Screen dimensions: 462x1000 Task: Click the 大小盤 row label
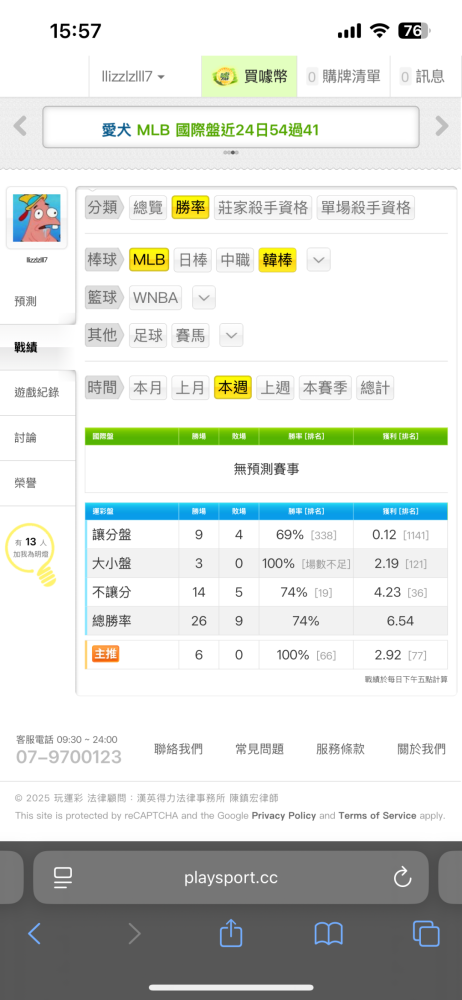pyautogui.click(x=112, y=564)
